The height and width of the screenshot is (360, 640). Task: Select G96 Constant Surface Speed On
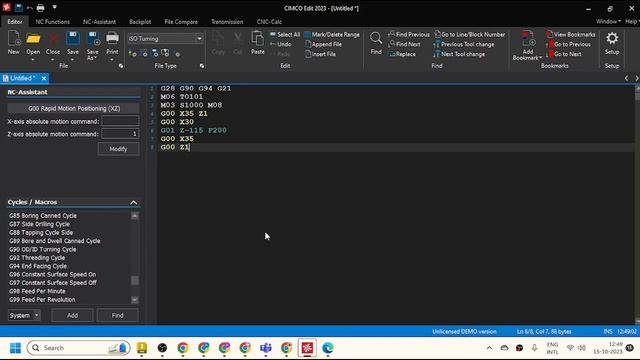[53, 274]
